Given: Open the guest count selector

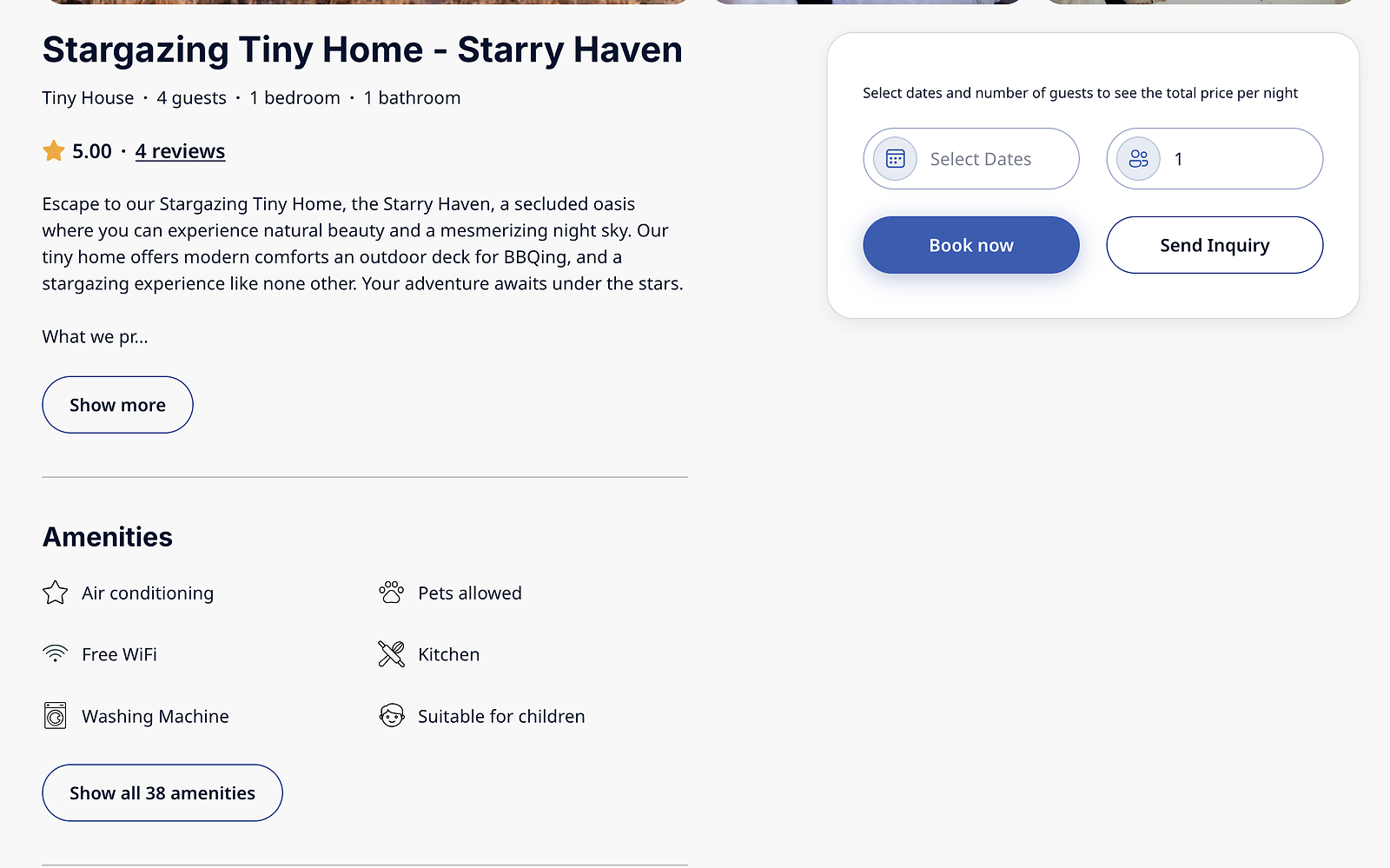Looking at the screenshot, I should coord(1234,159).
